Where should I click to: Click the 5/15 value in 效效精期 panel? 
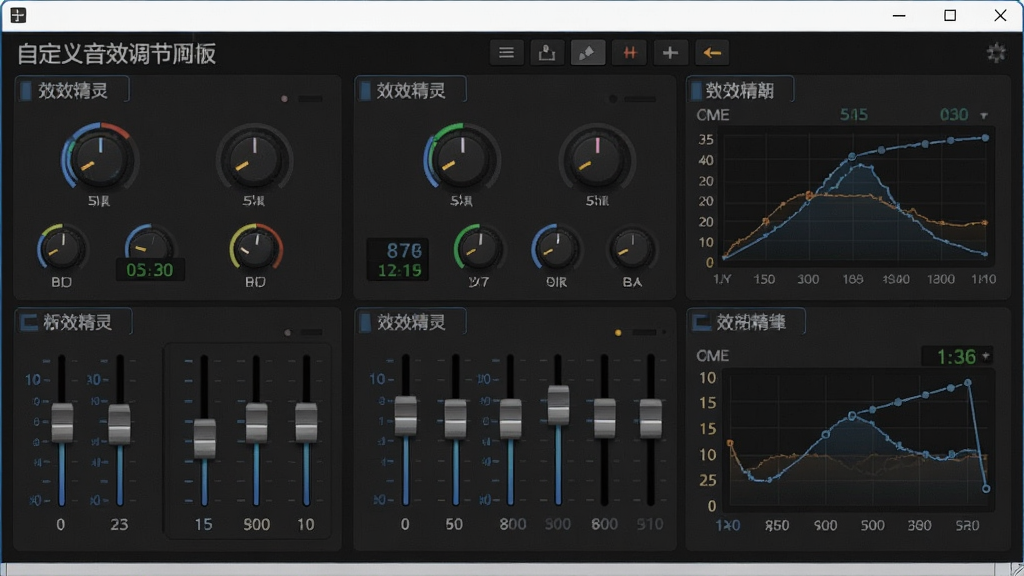[x=854, y=115]
